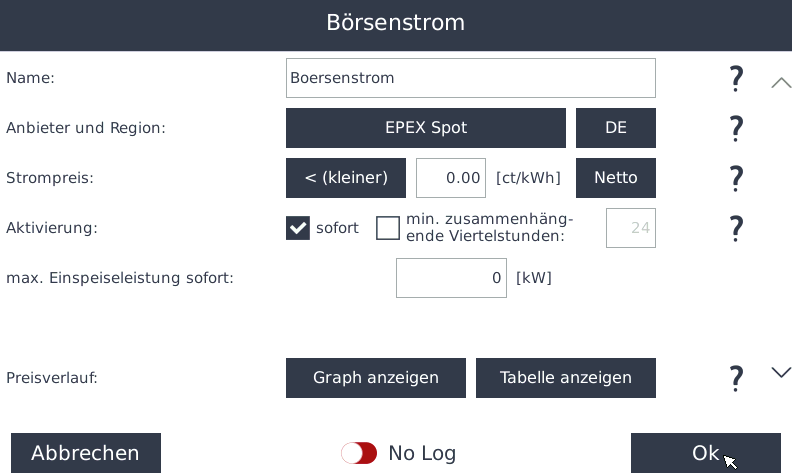
Task: Open help for Strompreis setting
Action: click(x=736, y=178)
